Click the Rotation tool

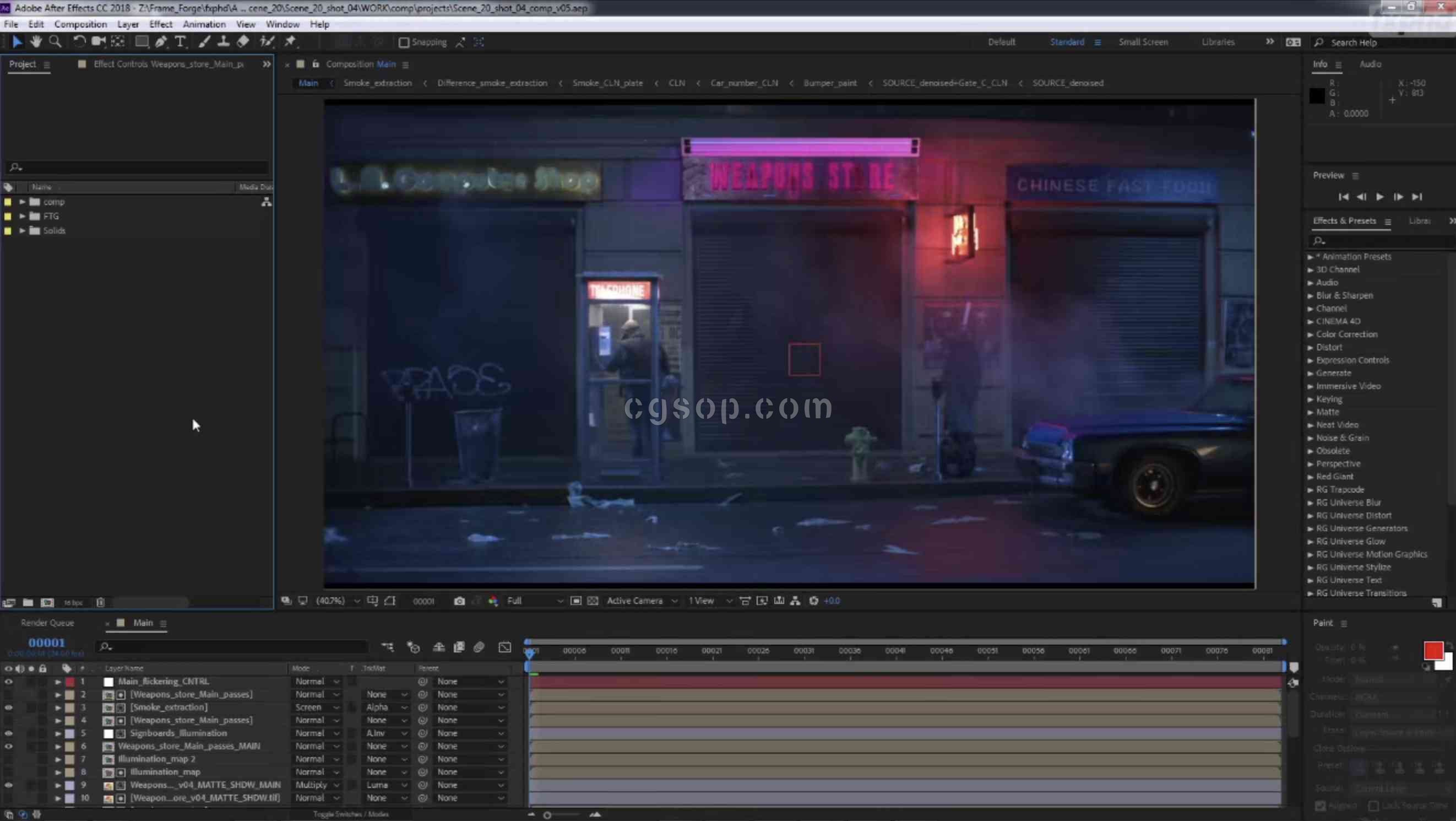[79, 41]
